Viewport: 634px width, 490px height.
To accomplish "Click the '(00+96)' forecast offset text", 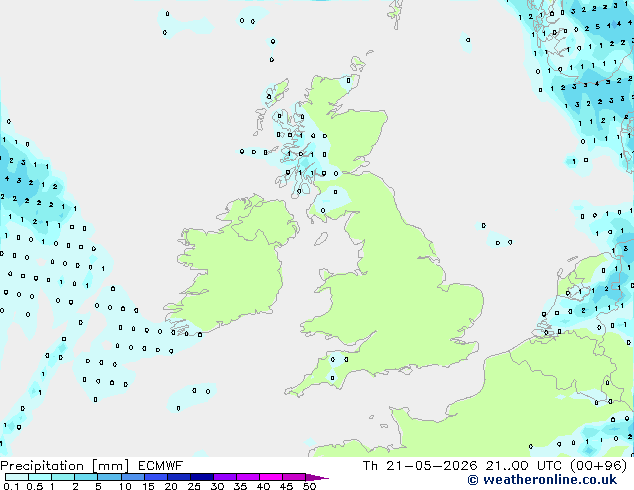I will (x=598, y=466).
